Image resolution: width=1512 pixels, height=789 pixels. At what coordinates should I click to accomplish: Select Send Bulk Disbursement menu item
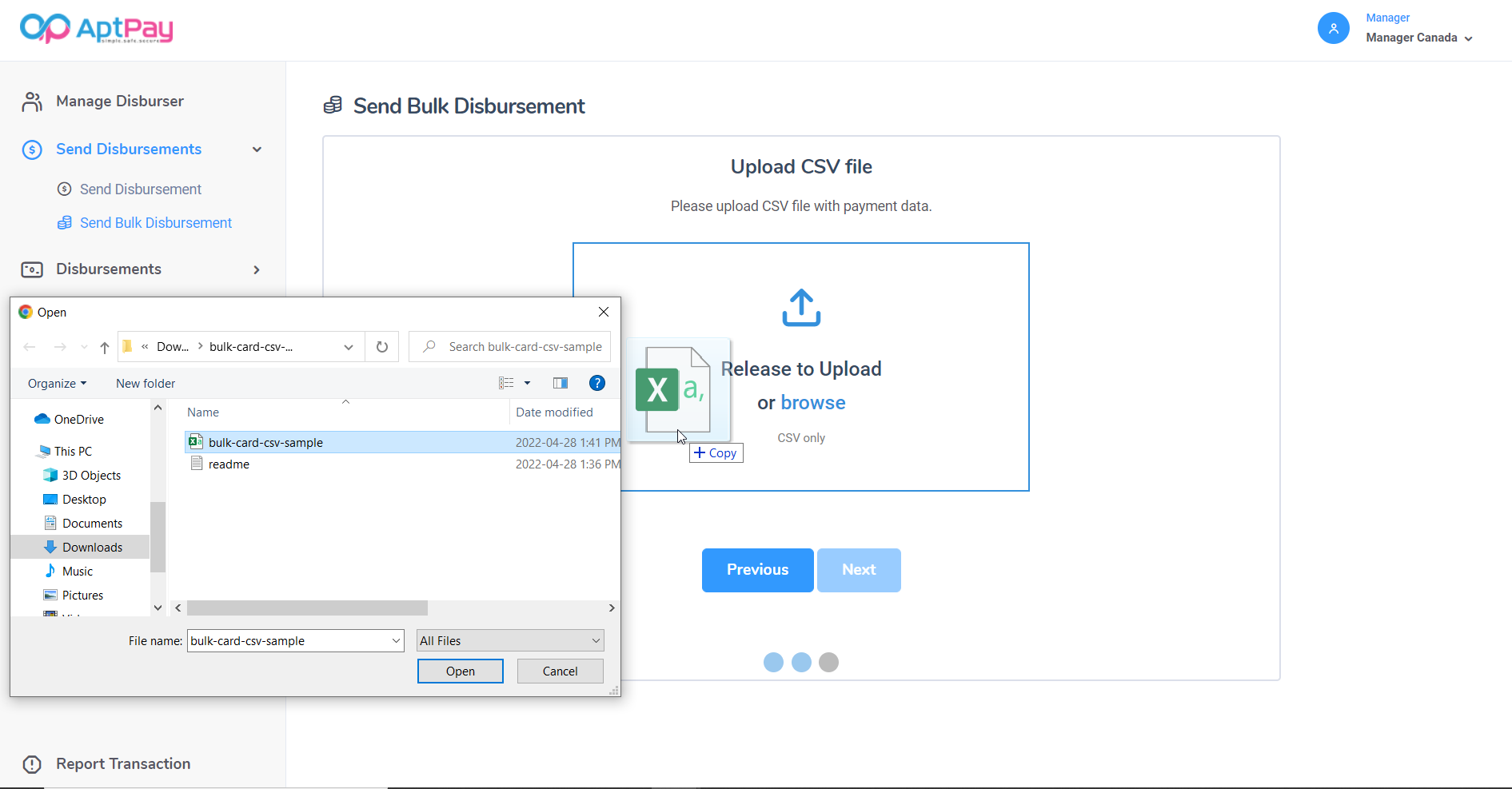[155, 223]
